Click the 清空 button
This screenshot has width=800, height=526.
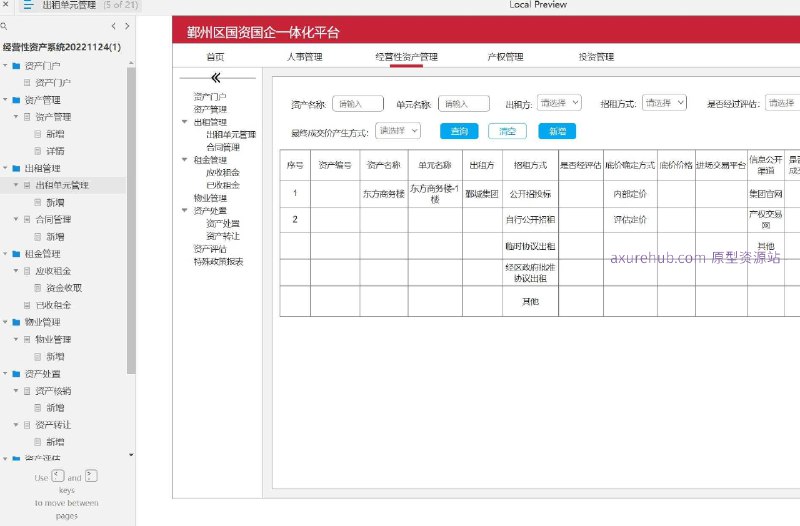[507, 131]
